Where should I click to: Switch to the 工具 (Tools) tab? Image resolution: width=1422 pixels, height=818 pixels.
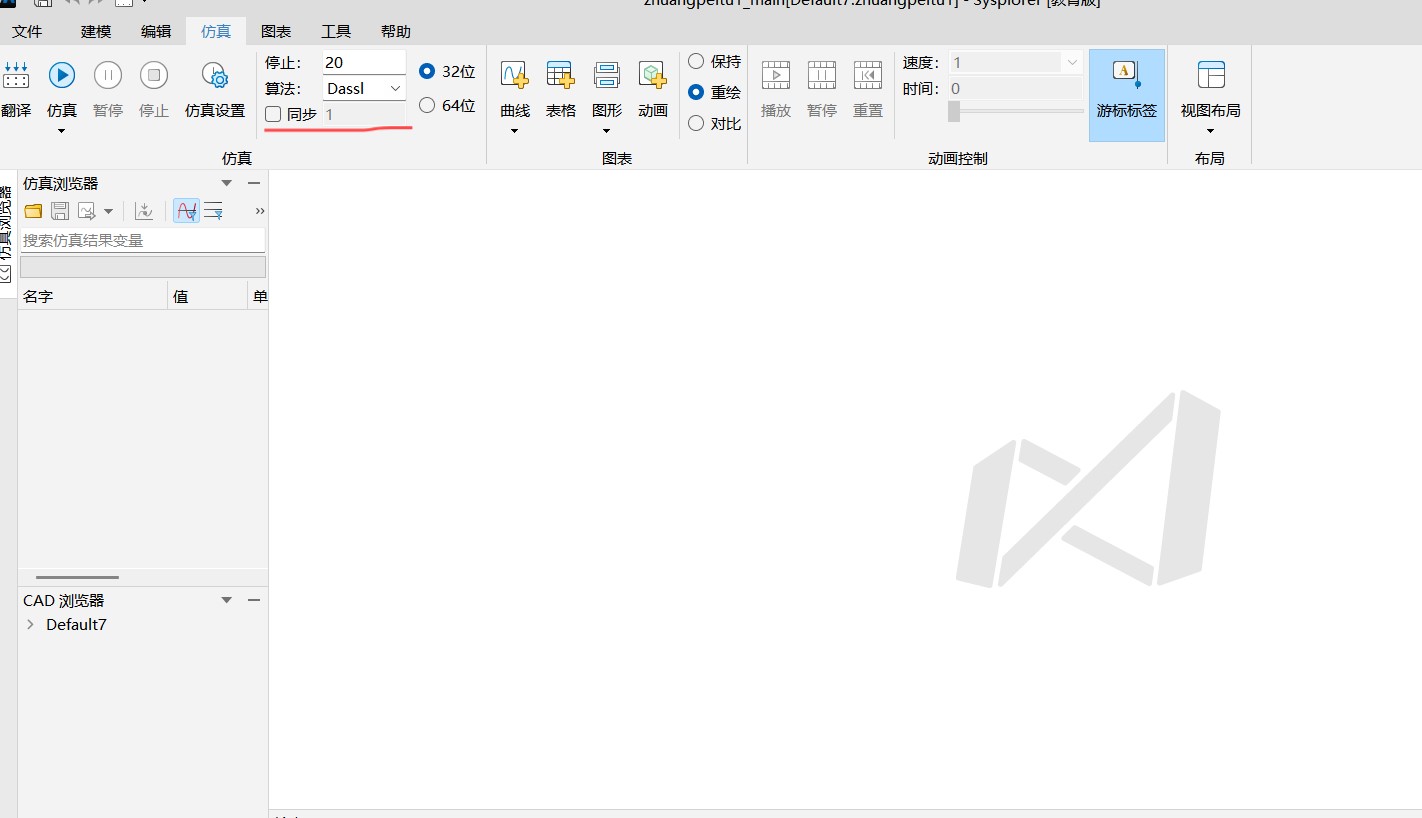tap(336, 31)
